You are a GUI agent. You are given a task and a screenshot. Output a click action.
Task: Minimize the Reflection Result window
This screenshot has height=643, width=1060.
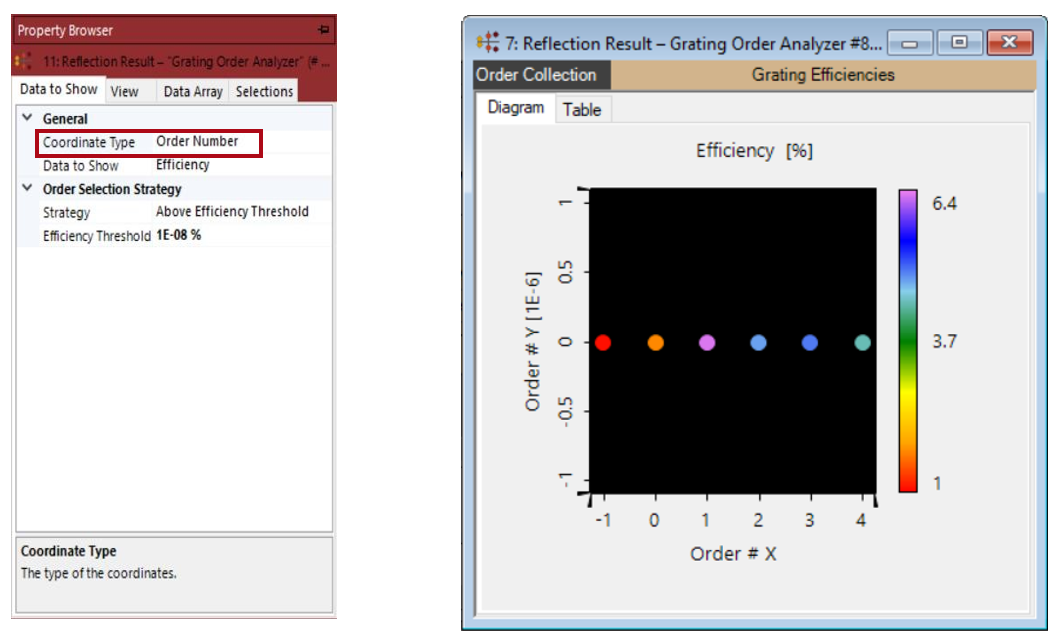coord(910,43)
